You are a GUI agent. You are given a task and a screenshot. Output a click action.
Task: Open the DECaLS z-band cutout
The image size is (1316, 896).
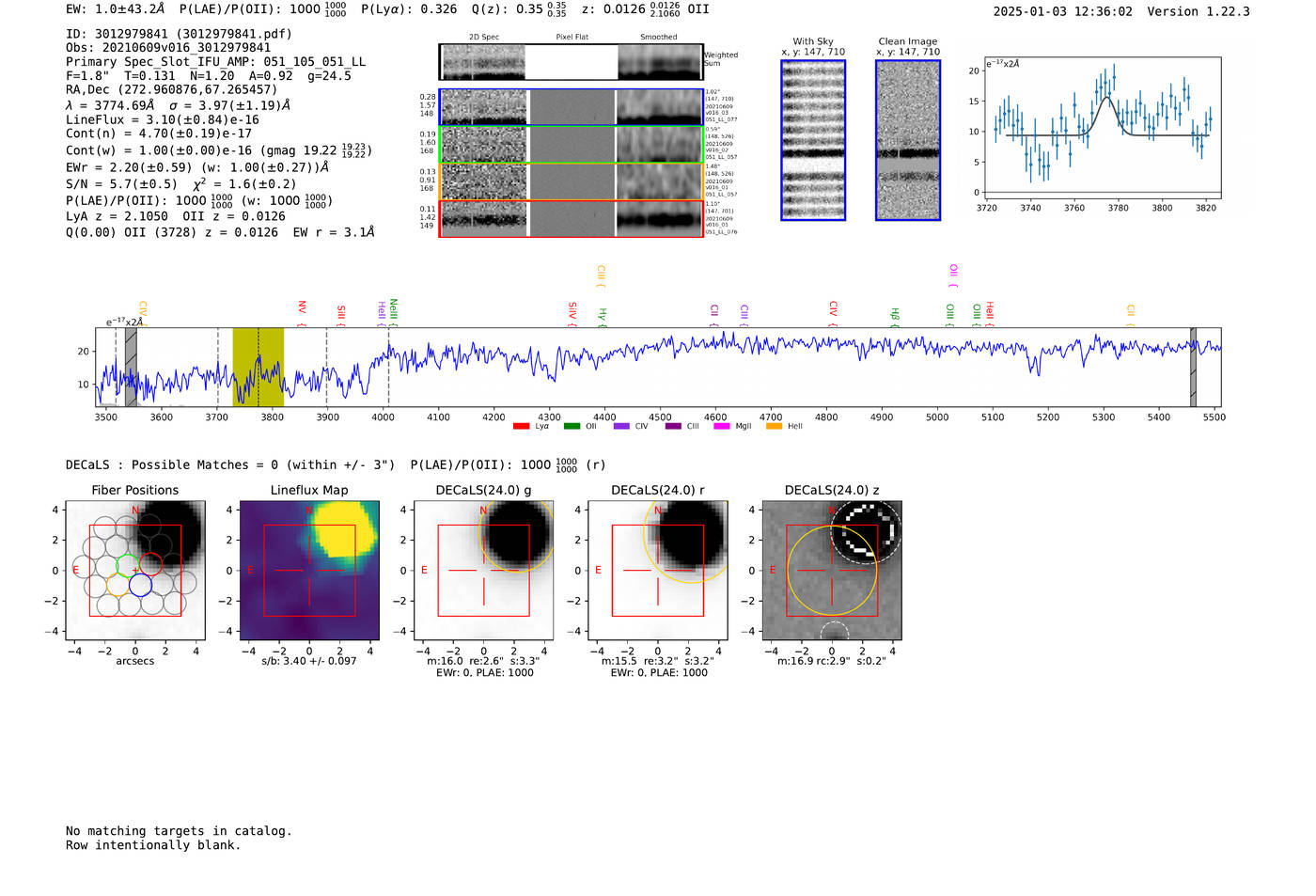pos(832,571)
